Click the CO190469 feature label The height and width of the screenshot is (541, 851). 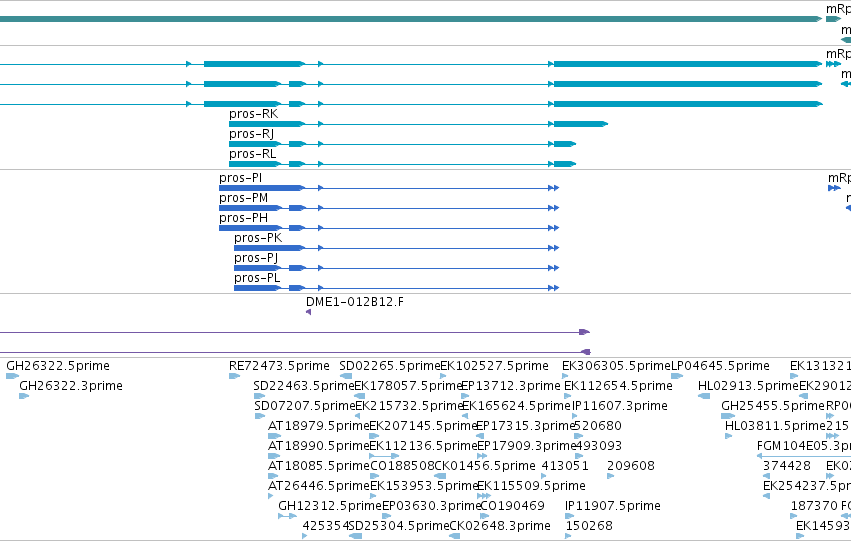click(x=513, y=506)
